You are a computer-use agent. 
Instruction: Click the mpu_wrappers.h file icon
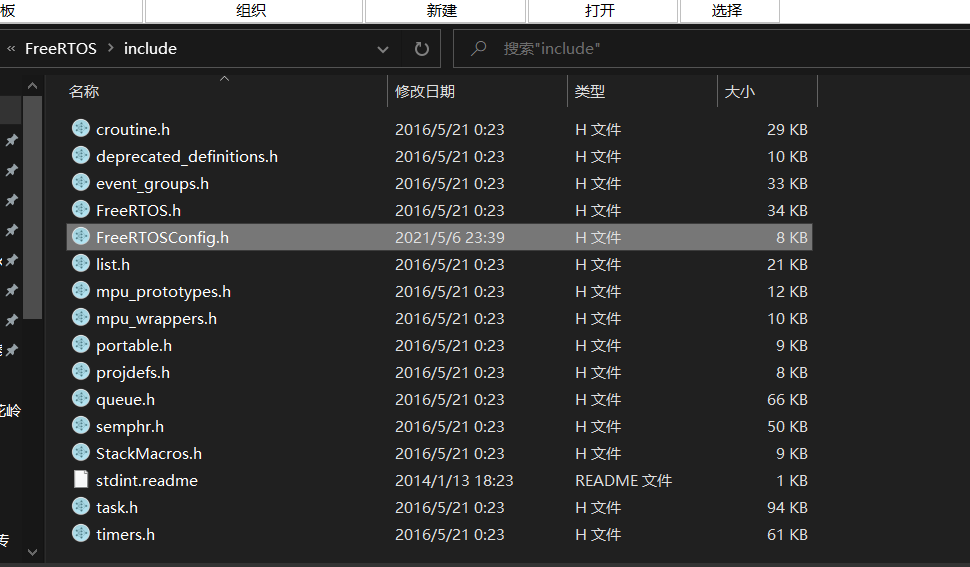tap(80, 317)
